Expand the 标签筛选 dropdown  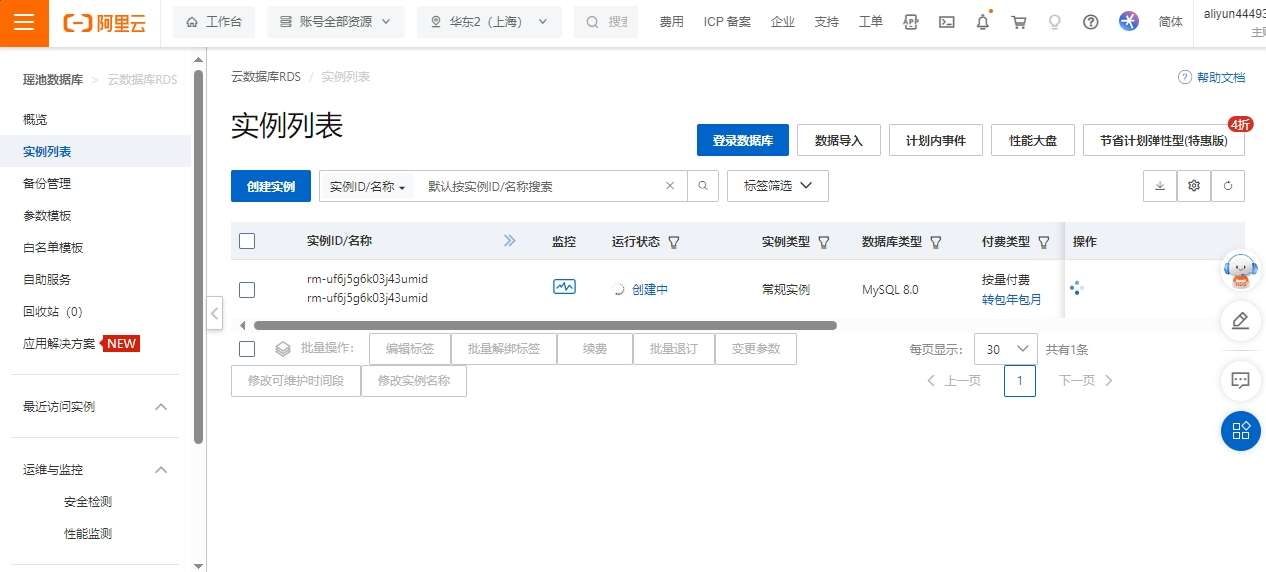pyautogui.click(x=777, y=186)
